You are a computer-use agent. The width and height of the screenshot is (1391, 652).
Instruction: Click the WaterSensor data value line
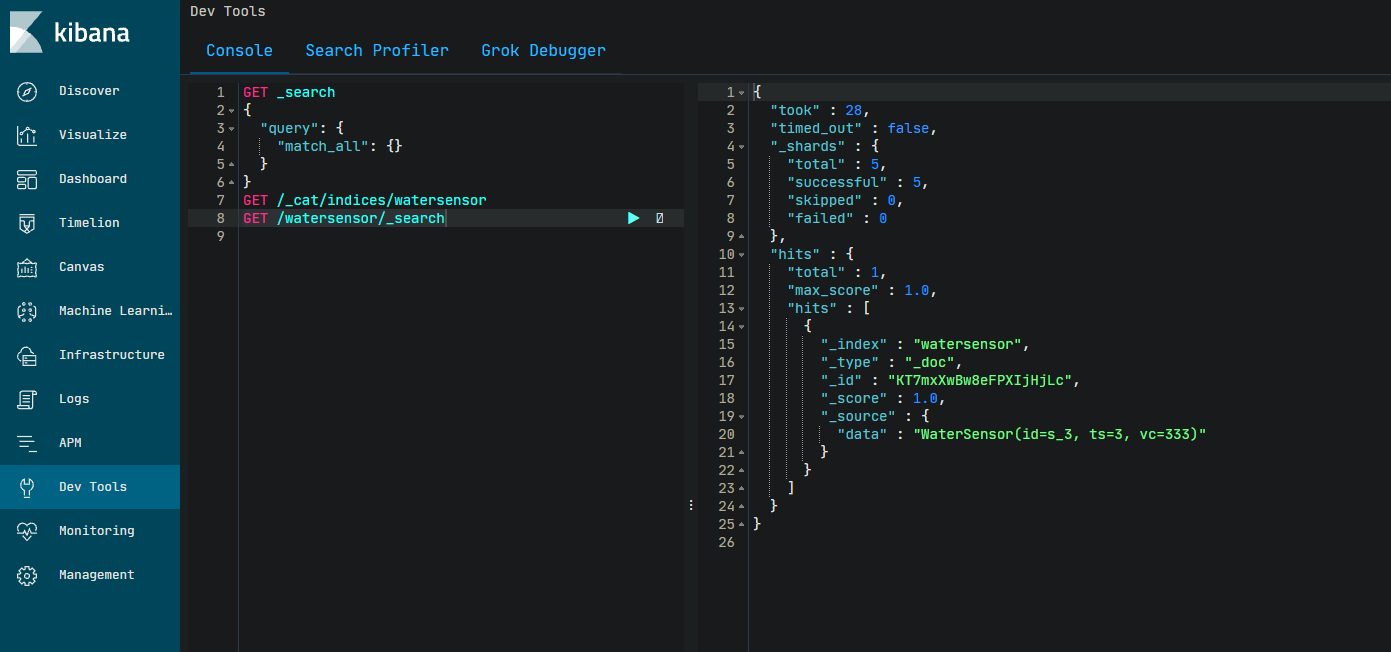coord(1022,434)
